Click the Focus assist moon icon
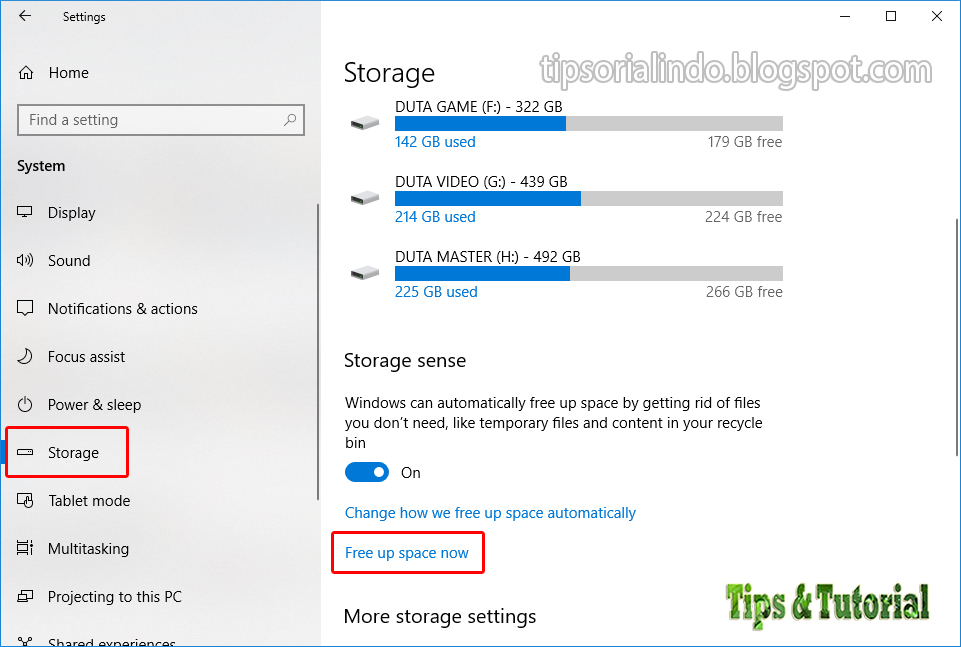The height and width of the screenshot is (647, 961). [x=25, y=356]
